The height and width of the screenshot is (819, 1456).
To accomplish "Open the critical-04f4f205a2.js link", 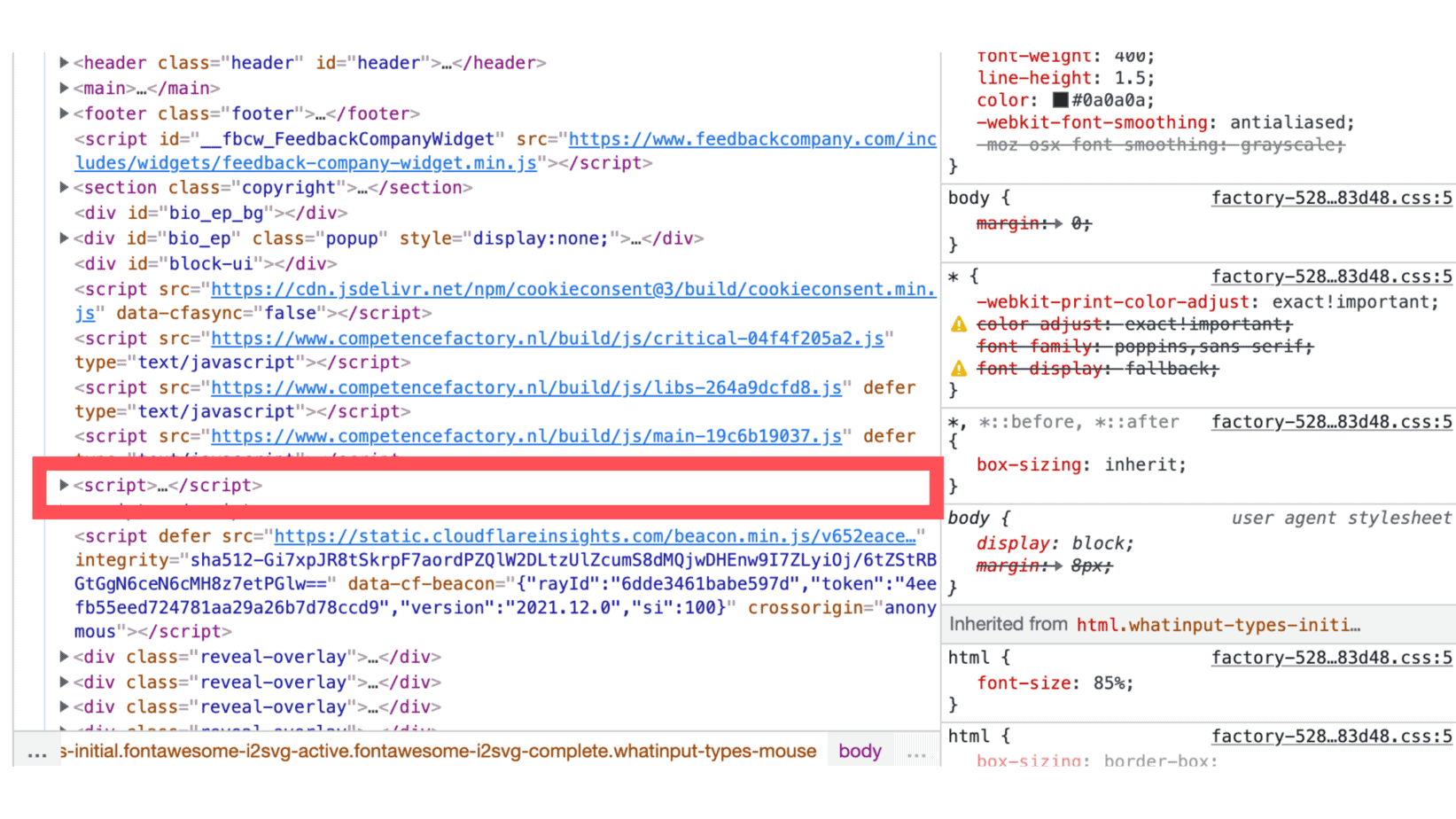I will pyautogui.click(x=547, y=339).
